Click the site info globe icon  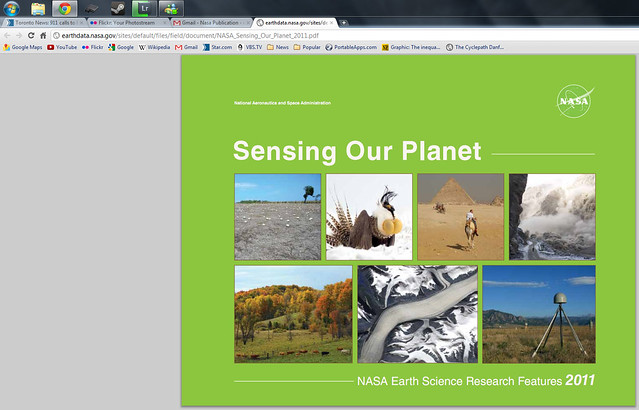pyautogui.click(x=57, y=35)
